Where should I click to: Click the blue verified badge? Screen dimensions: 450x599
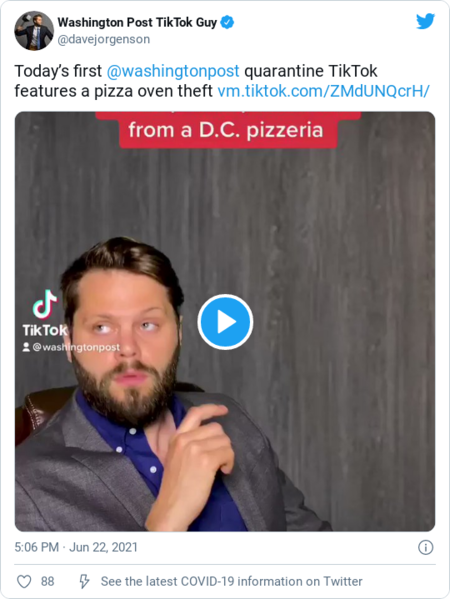(x=228, y=23)
